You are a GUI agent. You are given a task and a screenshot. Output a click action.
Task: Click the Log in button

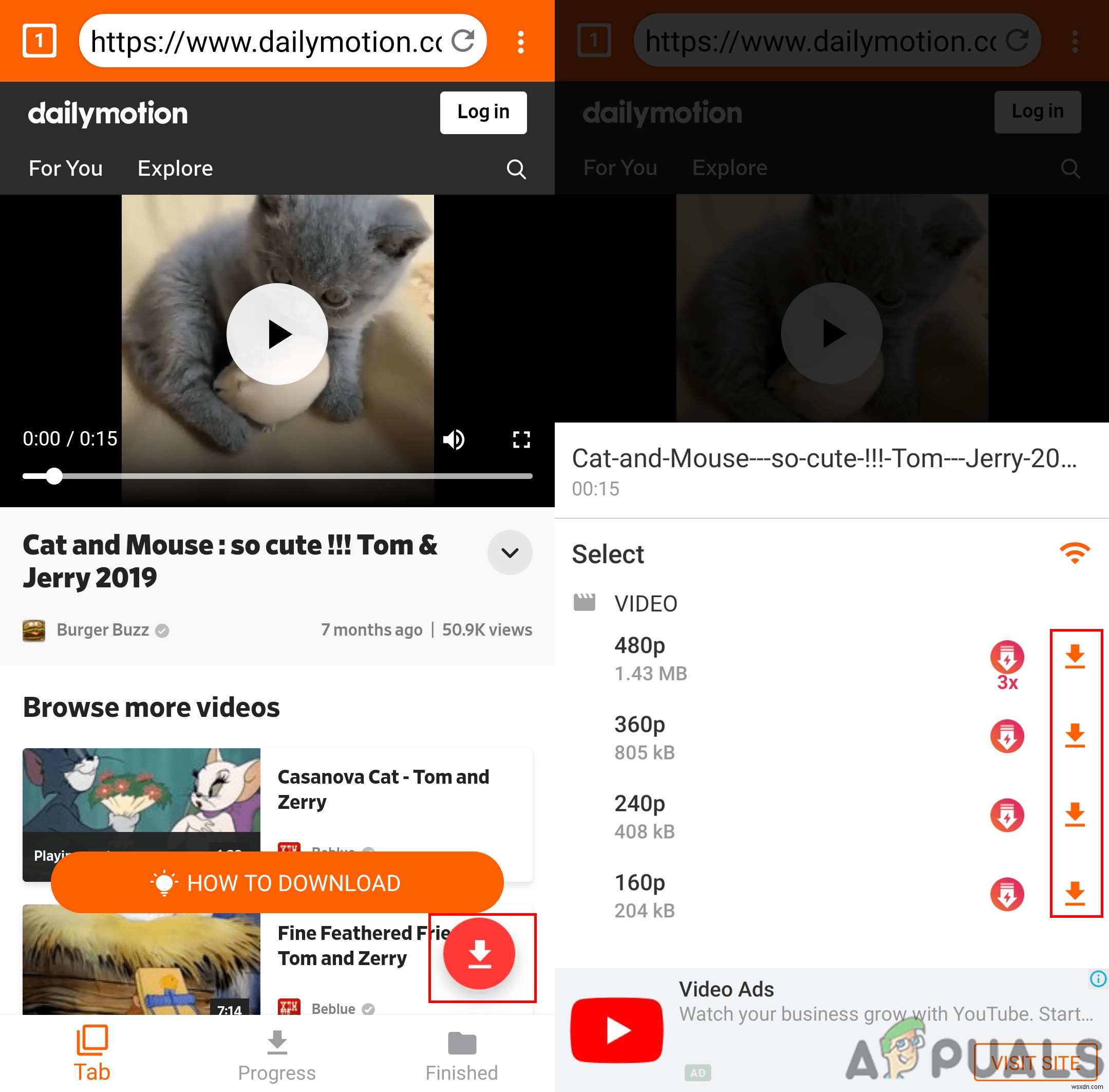click(x=484, y=112)
